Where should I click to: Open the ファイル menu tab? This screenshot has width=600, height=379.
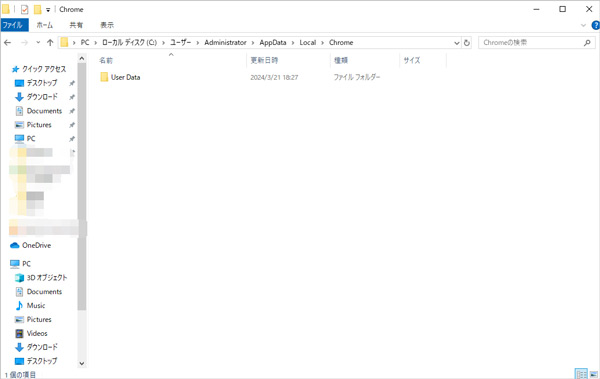(x=14, y=25)
